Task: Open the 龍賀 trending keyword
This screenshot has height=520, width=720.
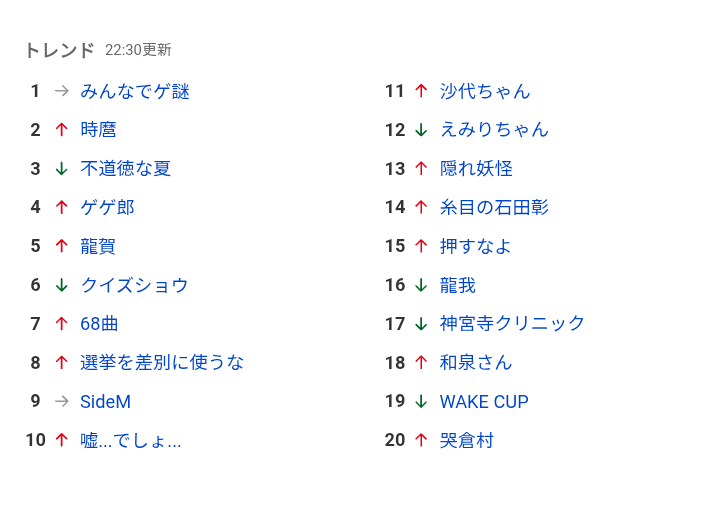Action: click(98, 246)
